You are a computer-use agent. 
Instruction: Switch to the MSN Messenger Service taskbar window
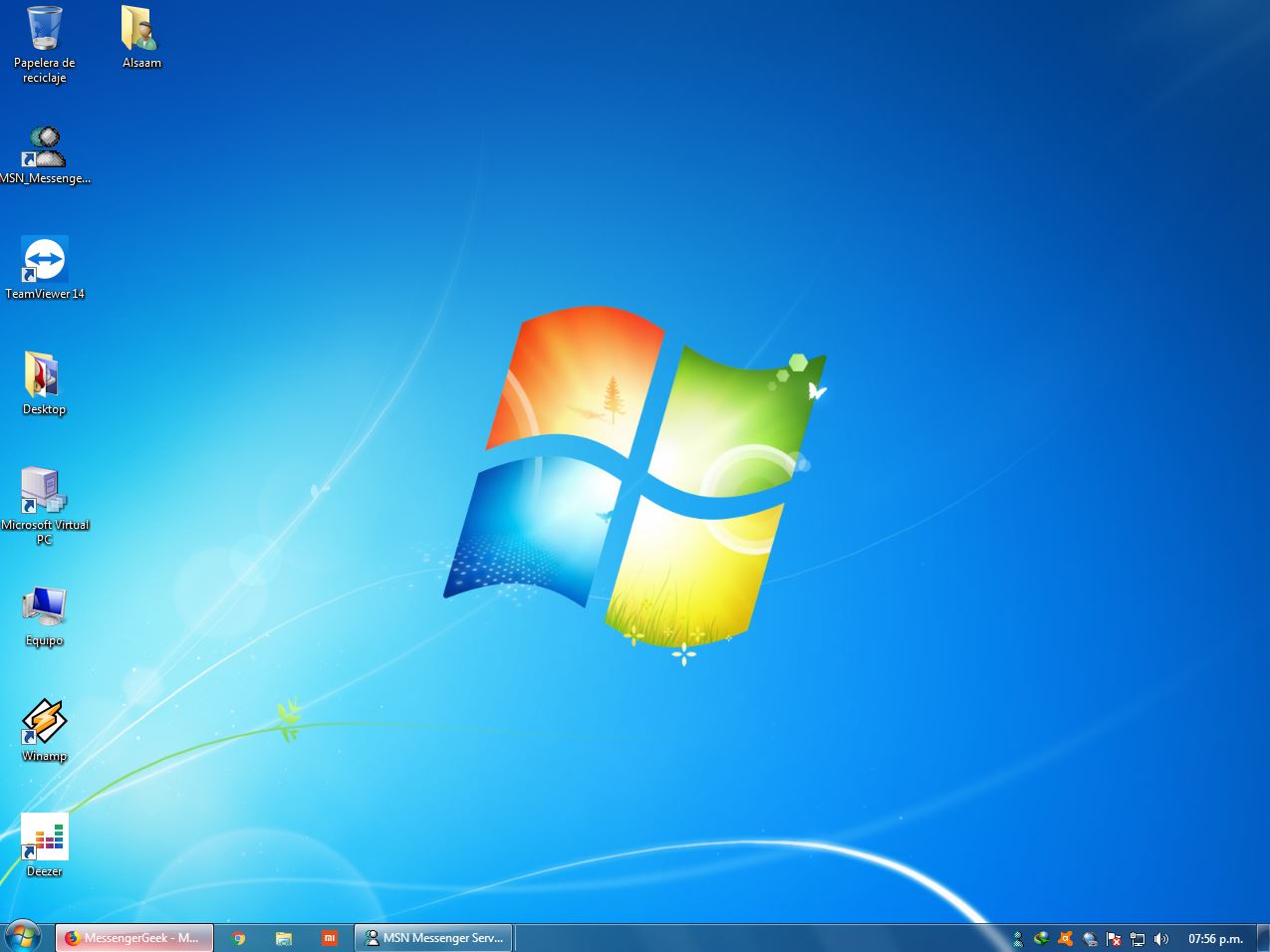(434, 938)
